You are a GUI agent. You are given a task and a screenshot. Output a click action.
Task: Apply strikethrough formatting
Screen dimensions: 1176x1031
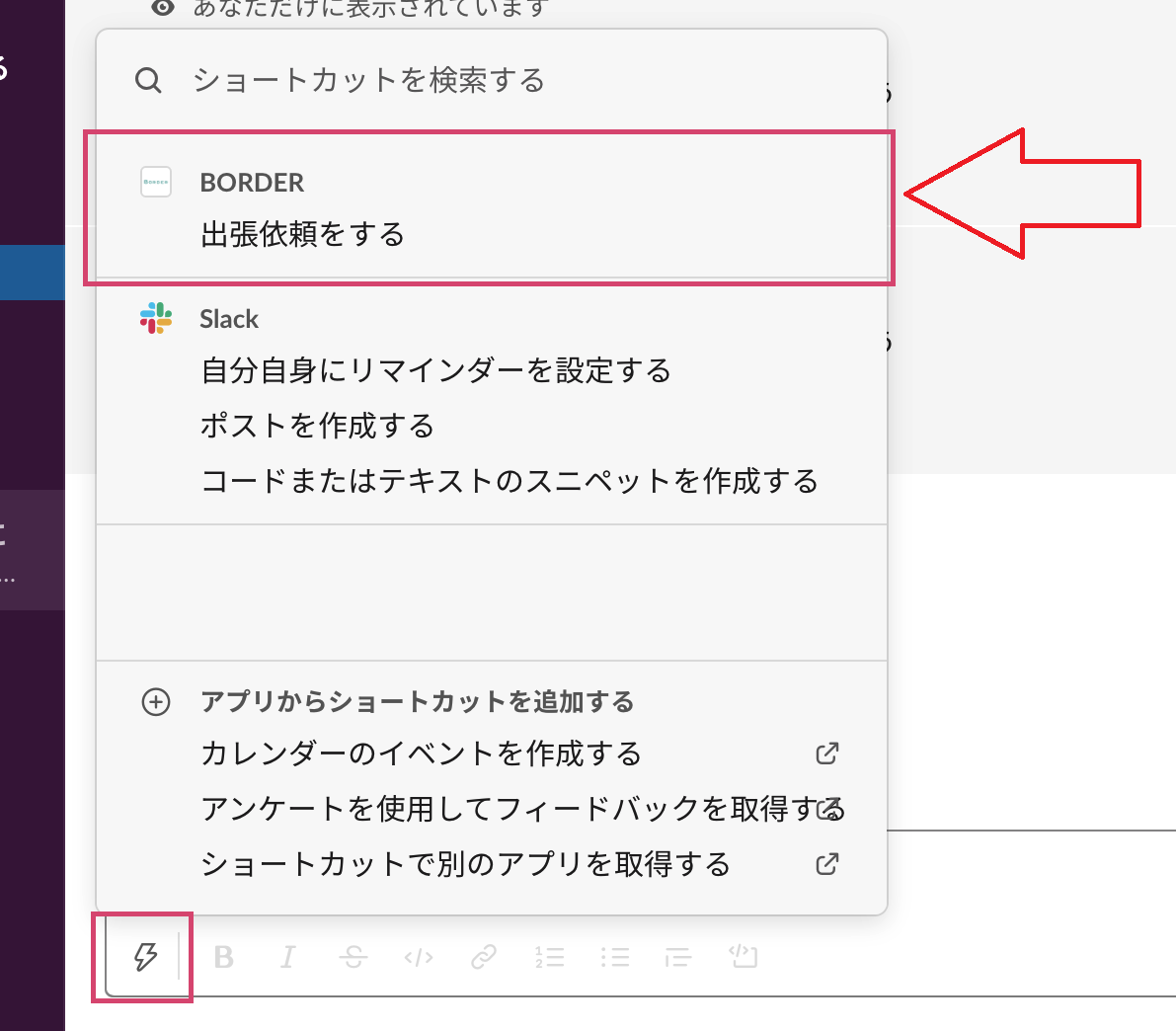[x=353, y=958]
